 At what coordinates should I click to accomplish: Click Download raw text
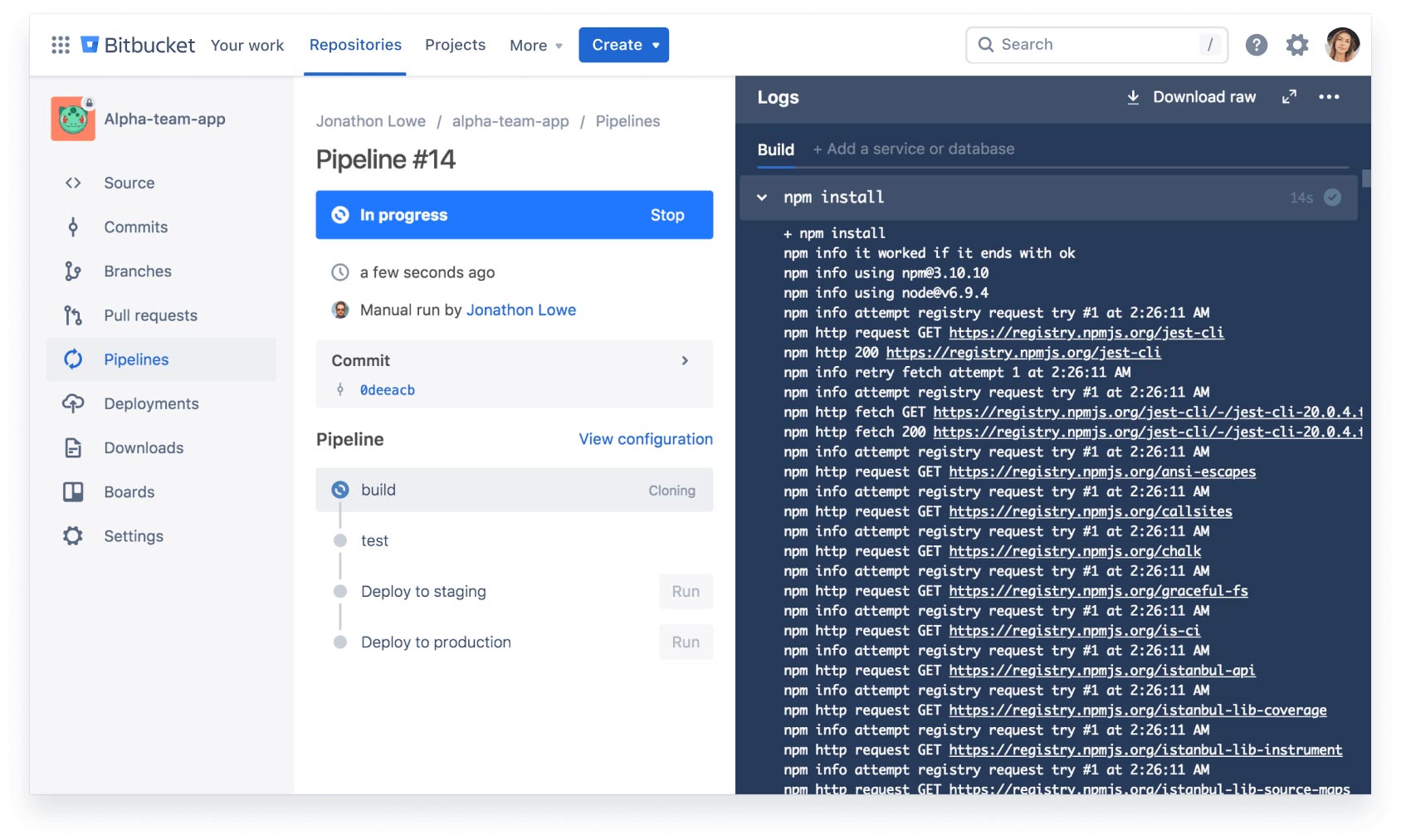(1204, 97)
